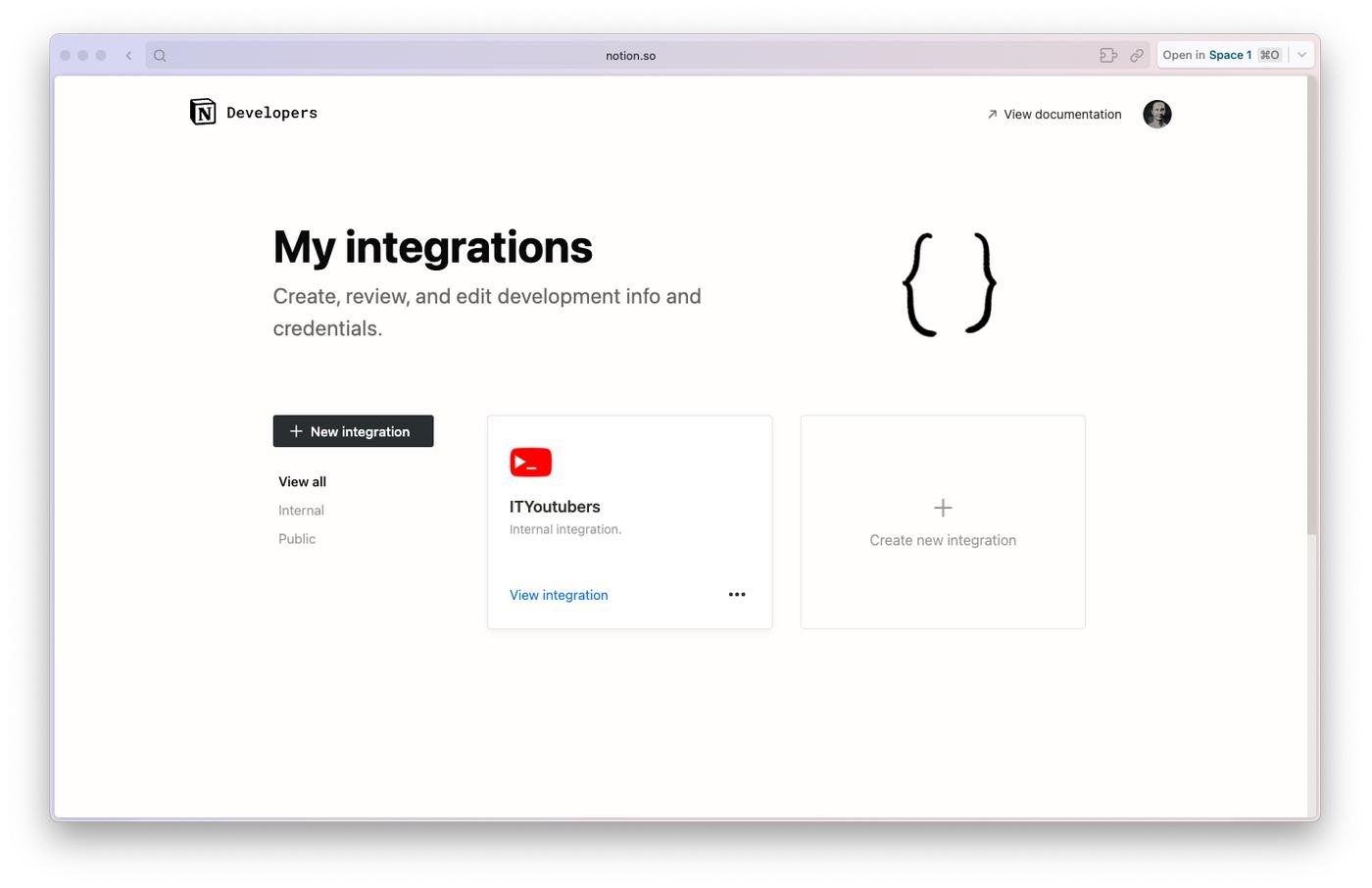
Task: Click Create new integration text
Action: tap(943, 540)
